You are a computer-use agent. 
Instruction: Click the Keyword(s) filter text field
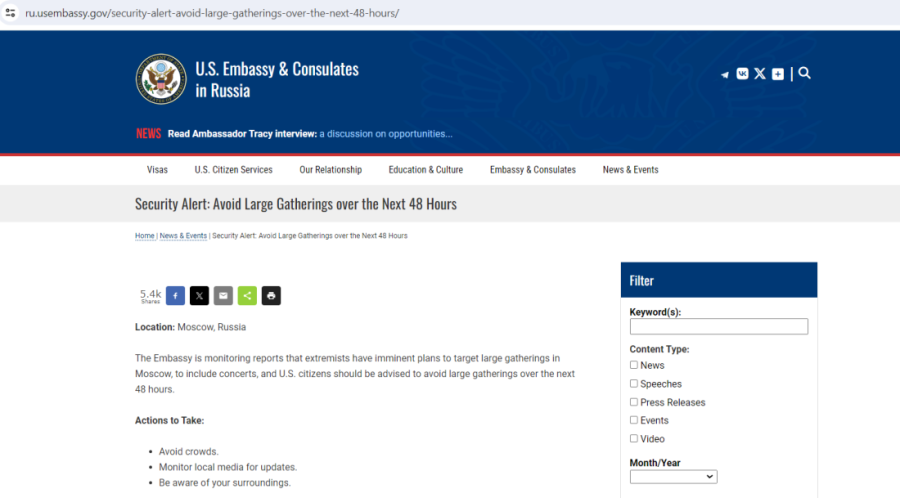pyautogui.click(x=718, y=327)
